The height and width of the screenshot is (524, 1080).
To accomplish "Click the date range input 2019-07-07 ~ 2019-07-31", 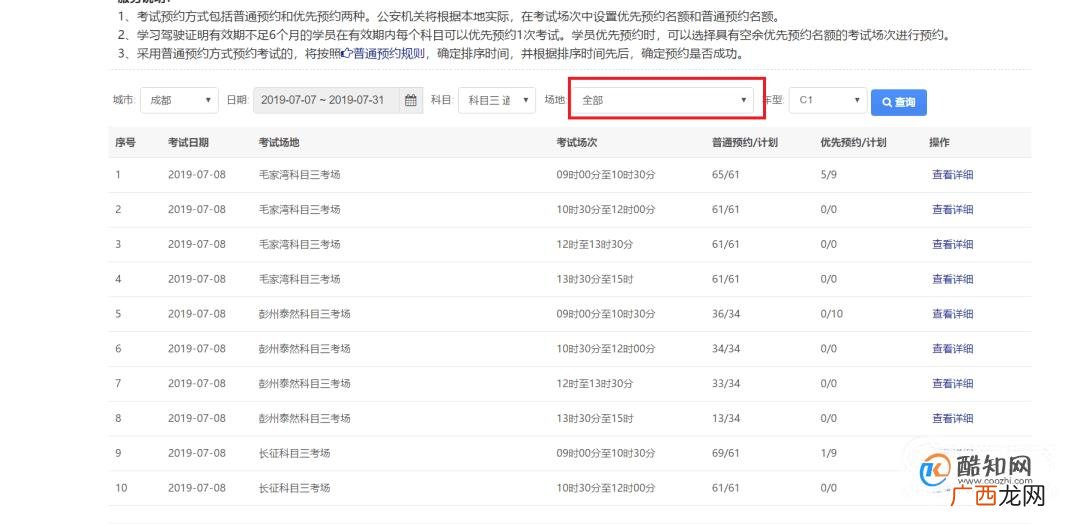I will (x=326, y=101).
